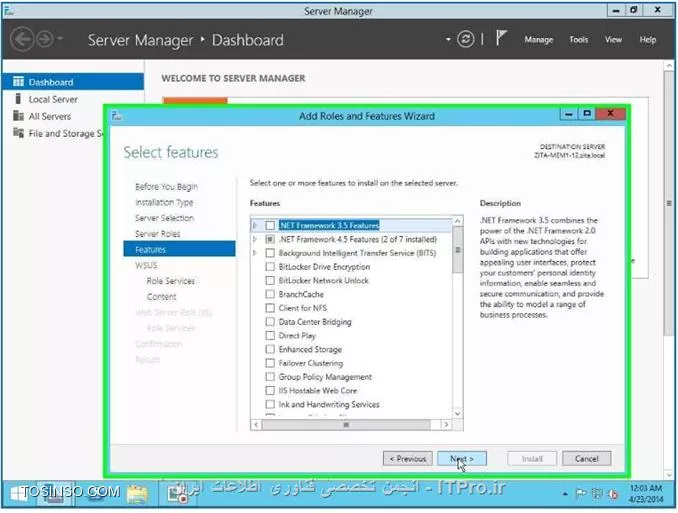
Task: Open the Content wizard step
Action: [161, 297]
